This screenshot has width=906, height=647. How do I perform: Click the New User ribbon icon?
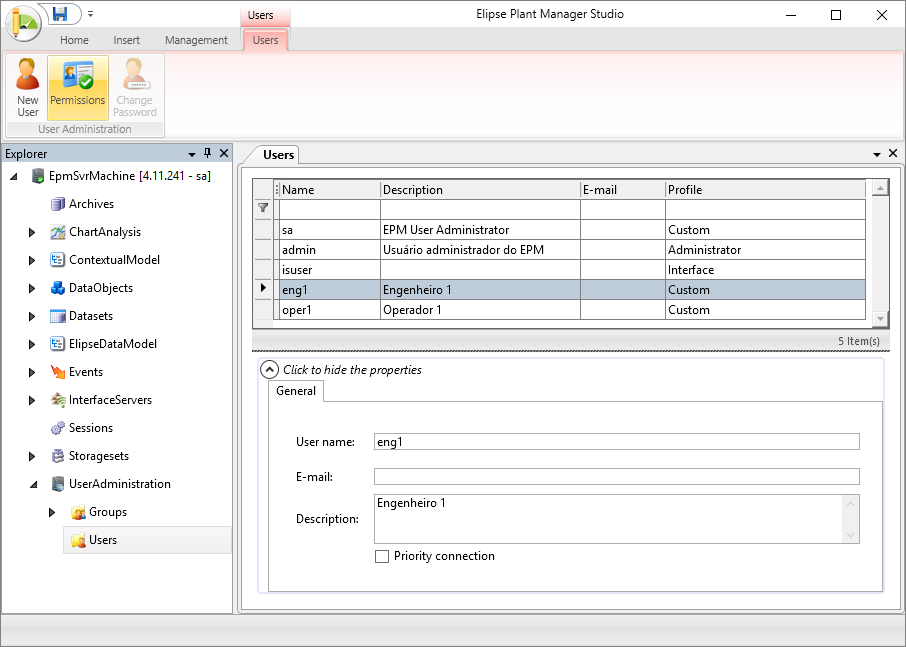click(28, 88)
